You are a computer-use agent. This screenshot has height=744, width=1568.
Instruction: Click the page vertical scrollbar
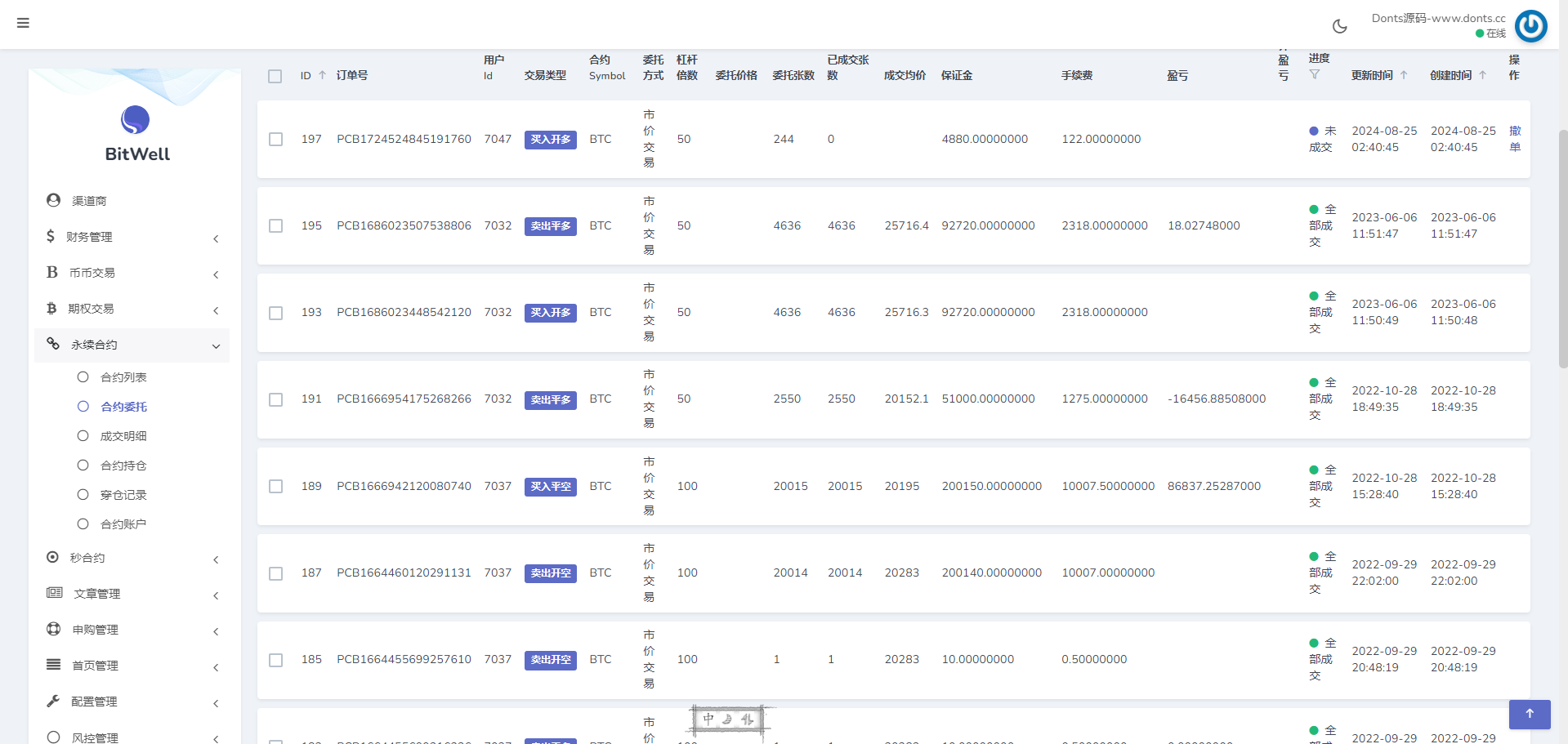[x=1562, y=249]
